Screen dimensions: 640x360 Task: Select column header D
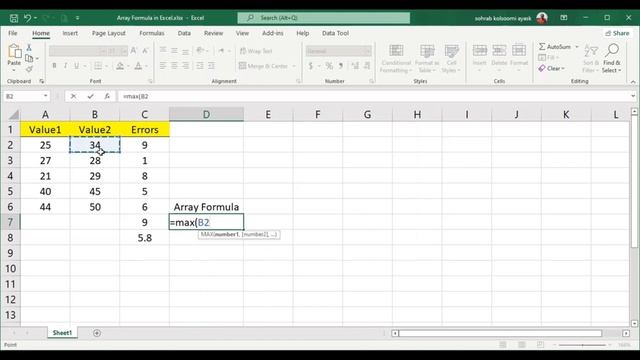tap(207, 115)
